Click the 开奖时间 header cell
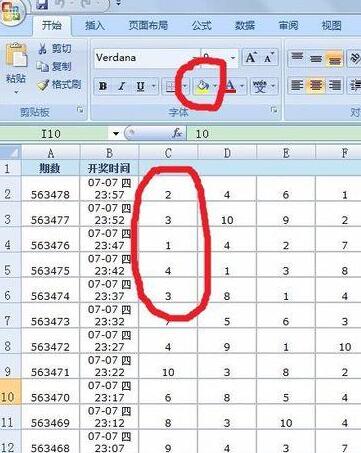 coord(109,168)
